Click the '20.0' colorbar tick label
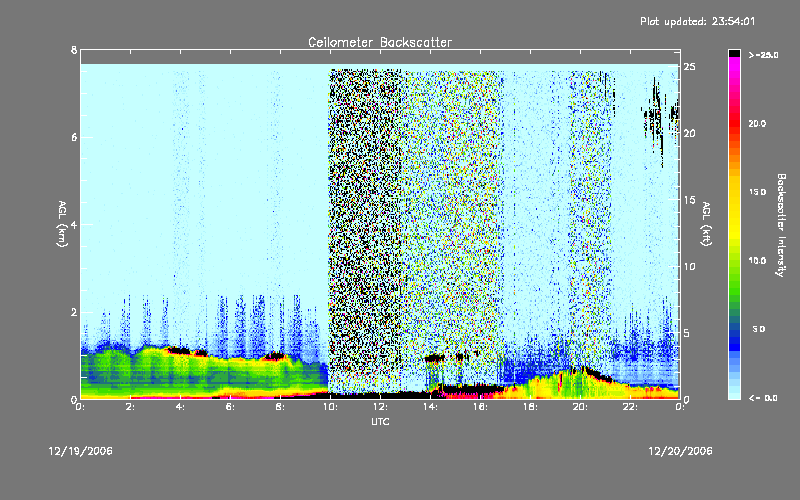800x500 pixels. tap(757, 124)
